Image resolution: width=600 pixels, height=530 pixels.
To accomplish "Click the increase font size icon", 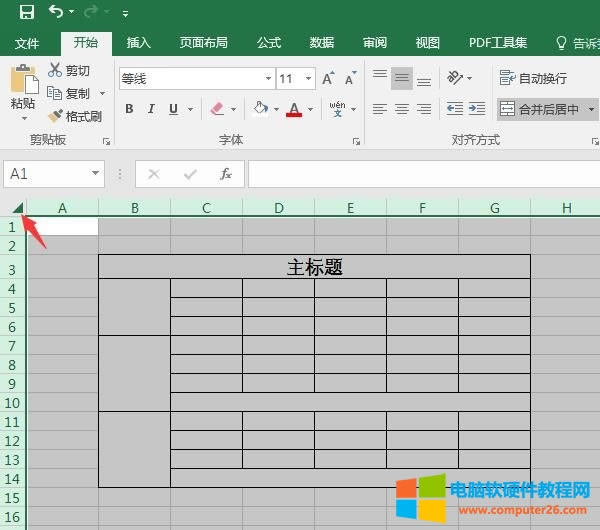I will click(x=331, y=78).
